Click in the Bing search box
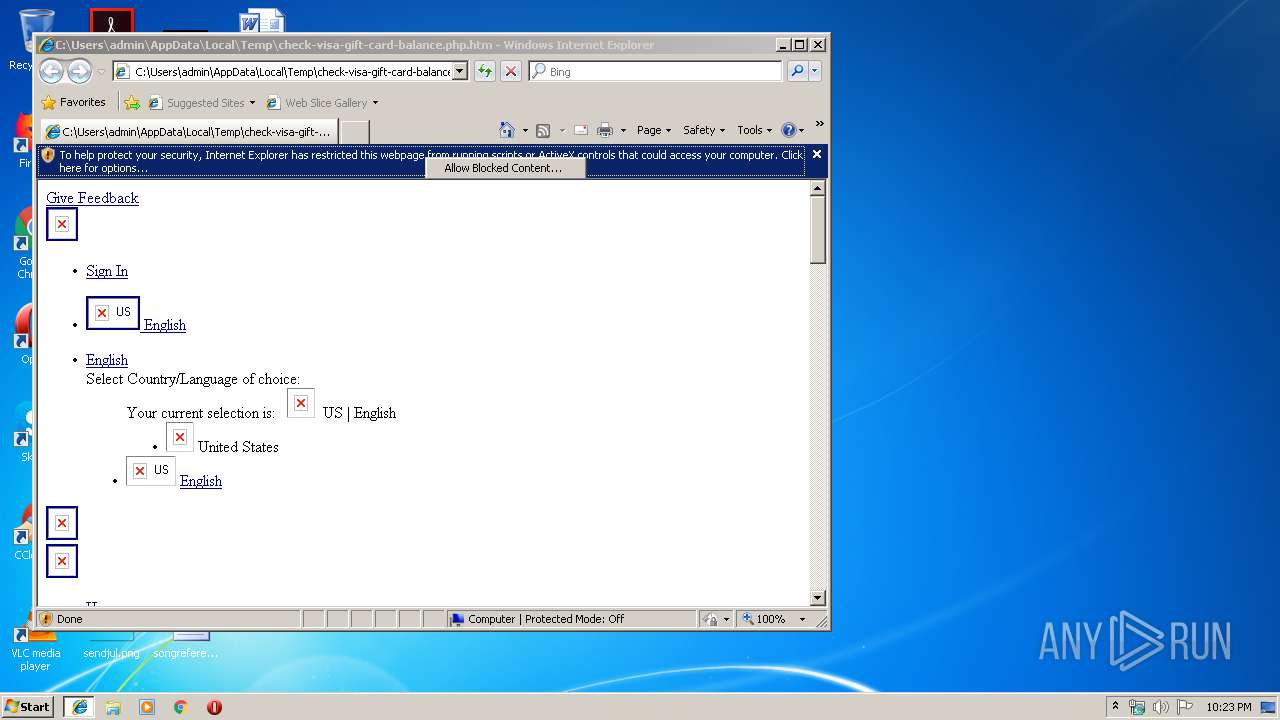Viewport: 1280px width, 720px height. point(656,71)
